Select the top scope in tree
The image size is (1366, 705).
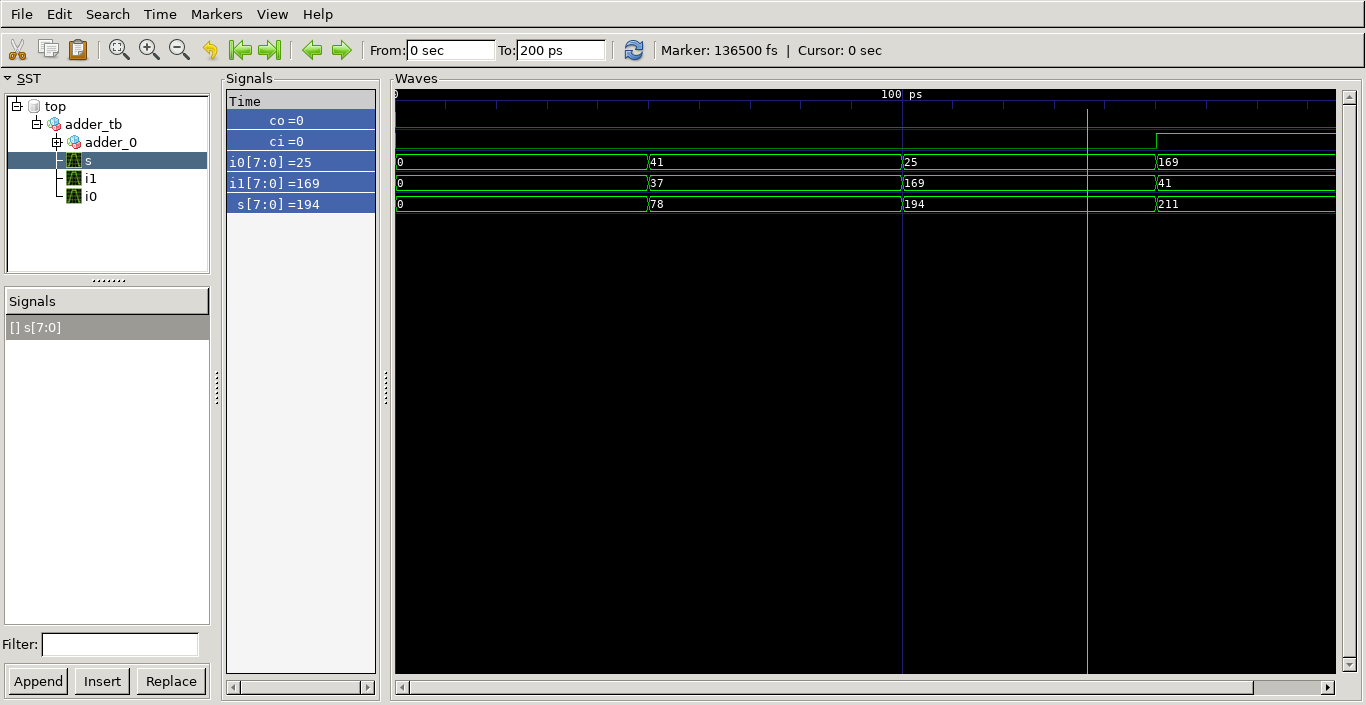55,106
